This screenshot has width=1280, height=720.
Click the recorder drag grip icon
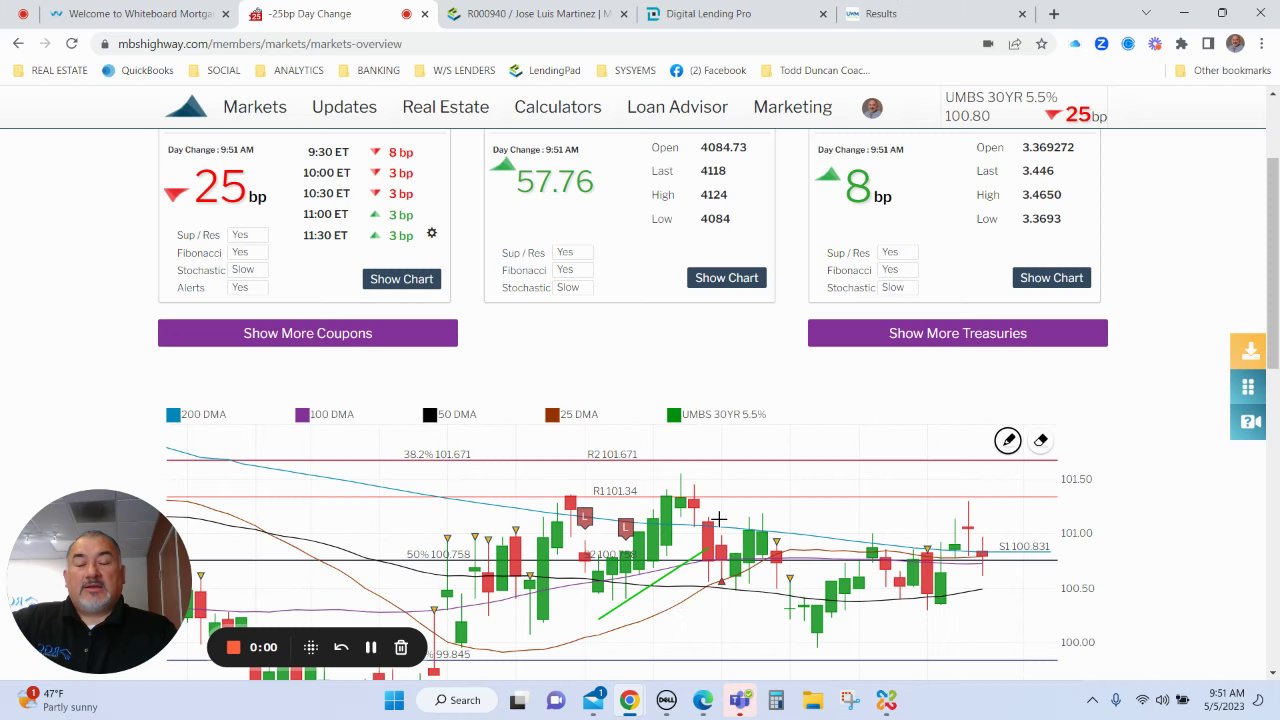pyautogui.click(x=311, y=648)
